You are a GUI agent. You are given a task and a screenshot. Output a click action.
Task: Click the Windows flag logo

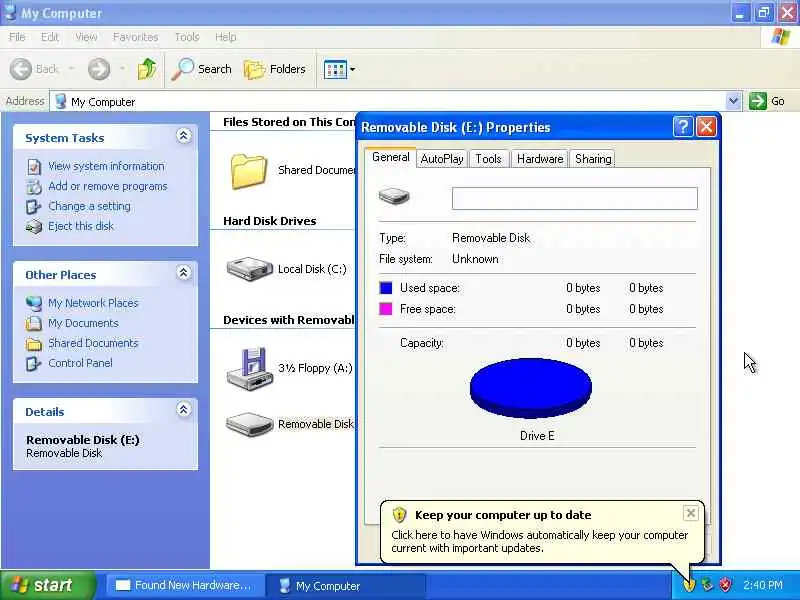[780, 37]
